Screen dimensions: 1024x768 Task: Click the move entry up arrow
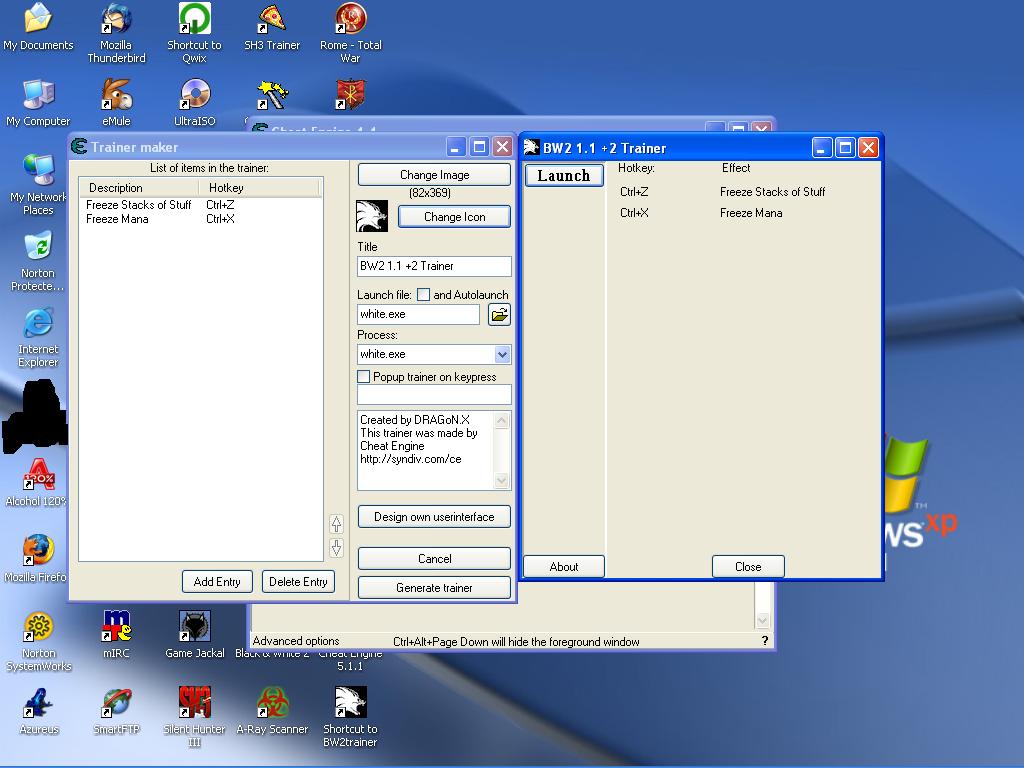tap(336, 523)
